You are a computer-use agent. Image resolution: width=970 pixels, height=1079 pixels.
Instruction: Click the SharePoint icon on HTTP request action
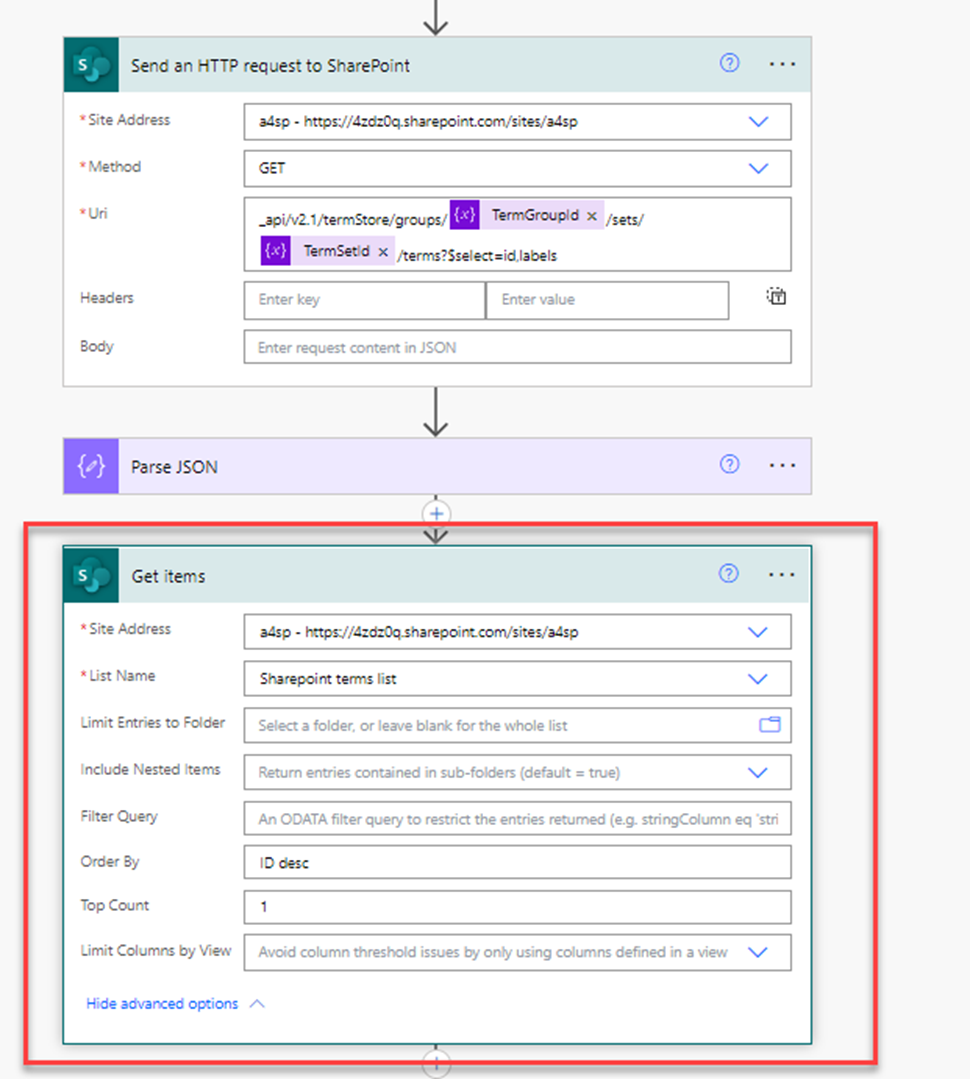point(91,64)
